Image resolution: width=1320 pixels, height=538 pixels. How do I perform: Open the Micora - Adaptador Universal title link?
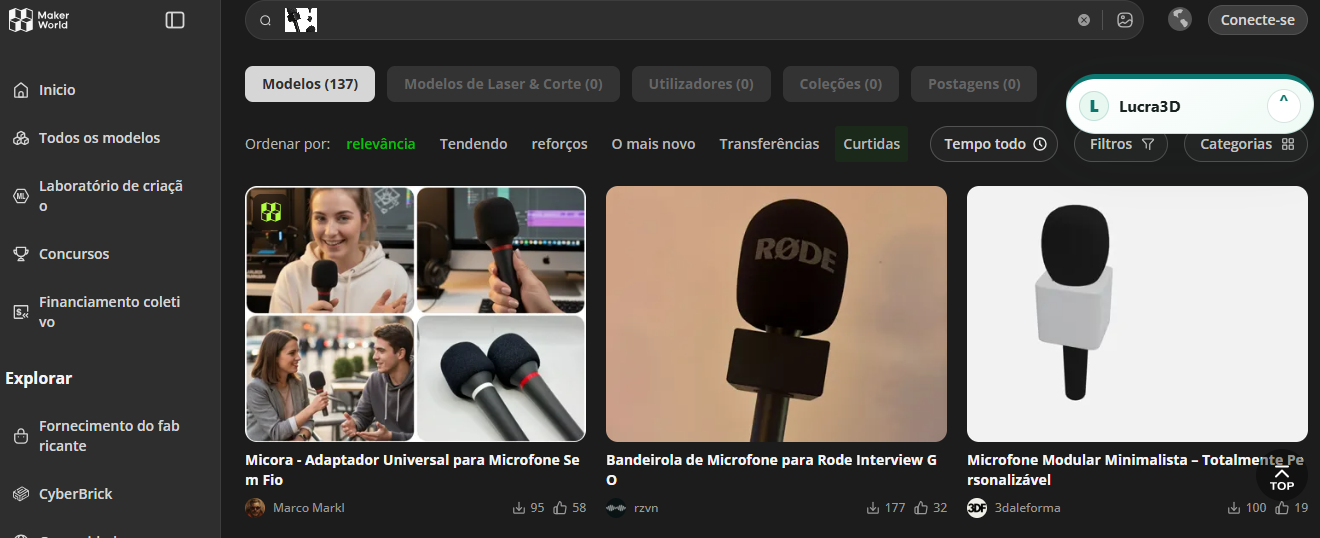point(412,470)
